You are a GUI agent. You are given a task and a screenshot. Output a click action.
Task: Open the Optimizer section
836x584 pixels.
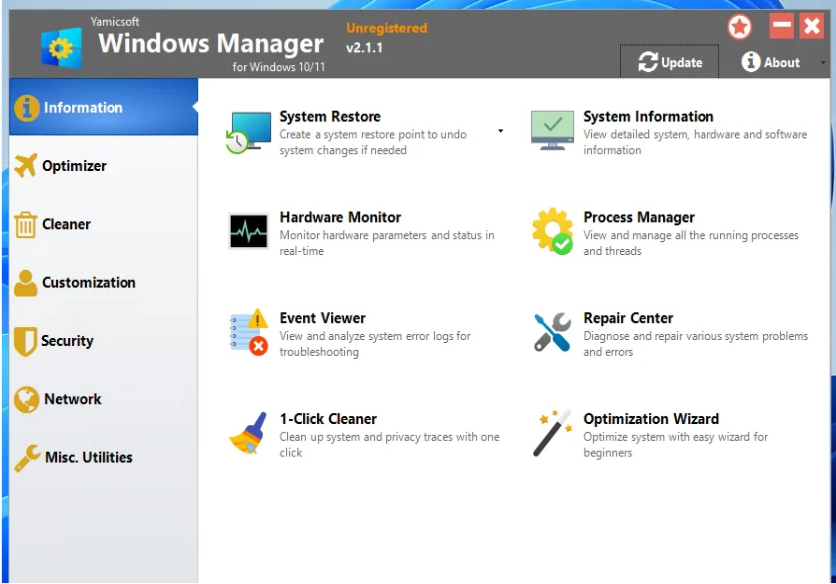[74, 166]
